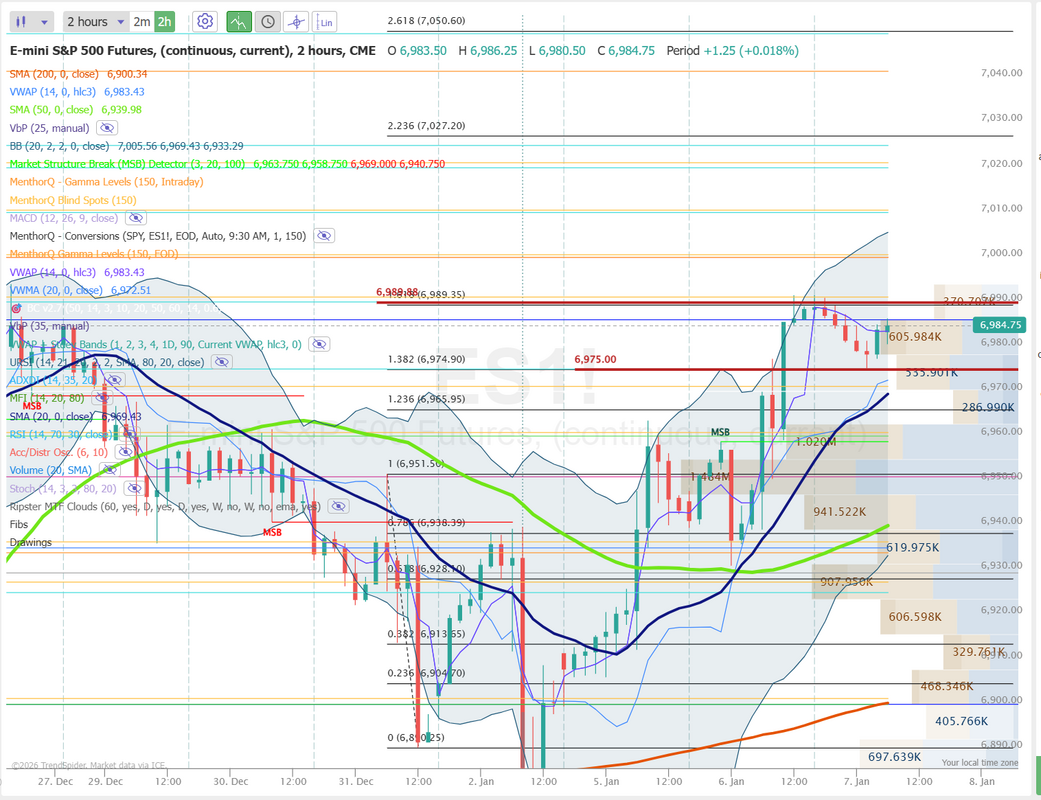Select the 2h timeframe shortcut
Viewport: 1041px width, 800px height.
click(165, 21)
